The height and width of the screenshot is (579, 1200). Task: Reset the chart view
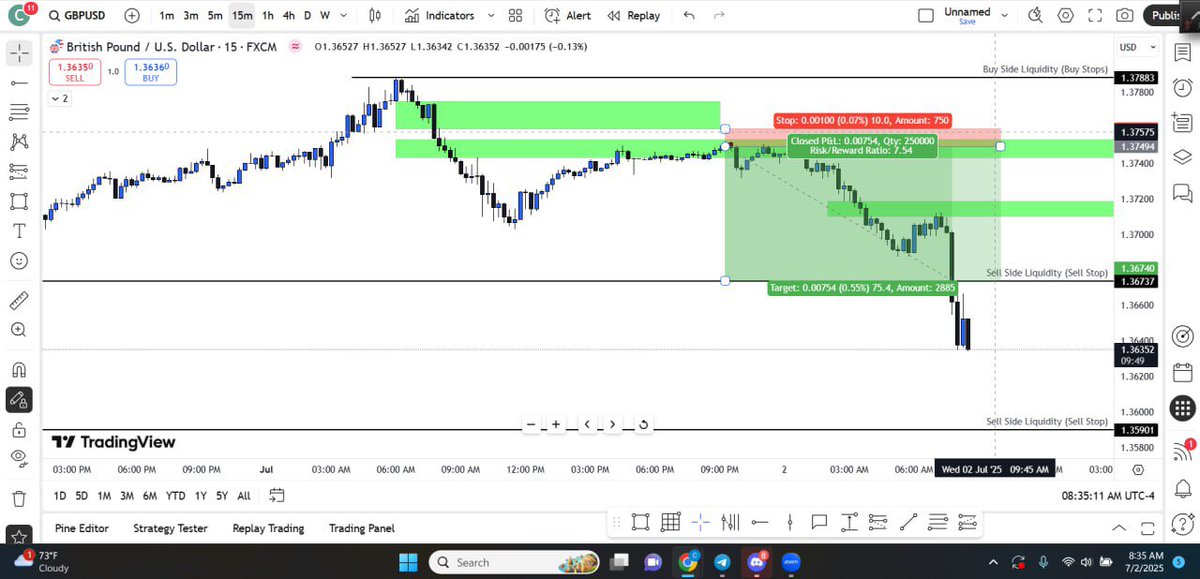click(644, 424)
